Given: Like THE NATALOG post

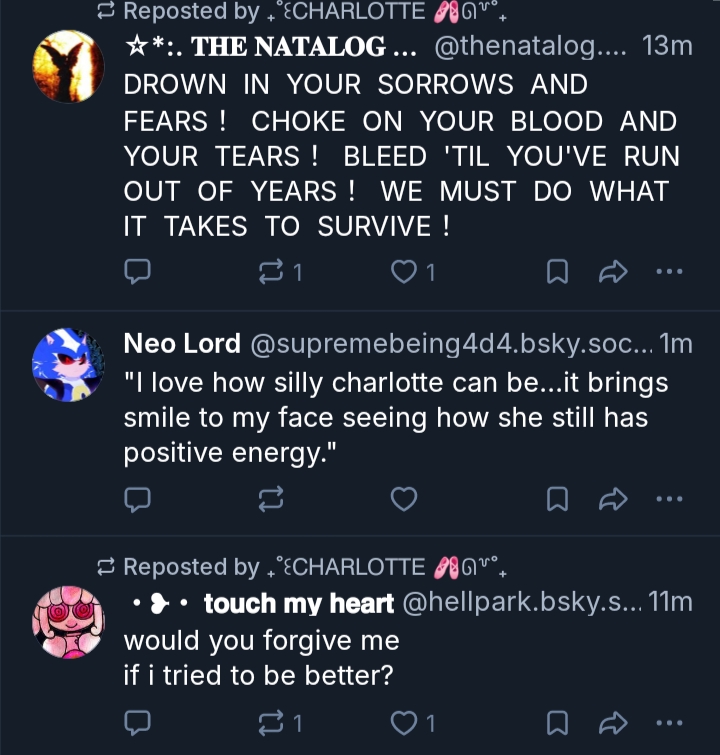Looking at the screenshot, I should pos(403,271).
